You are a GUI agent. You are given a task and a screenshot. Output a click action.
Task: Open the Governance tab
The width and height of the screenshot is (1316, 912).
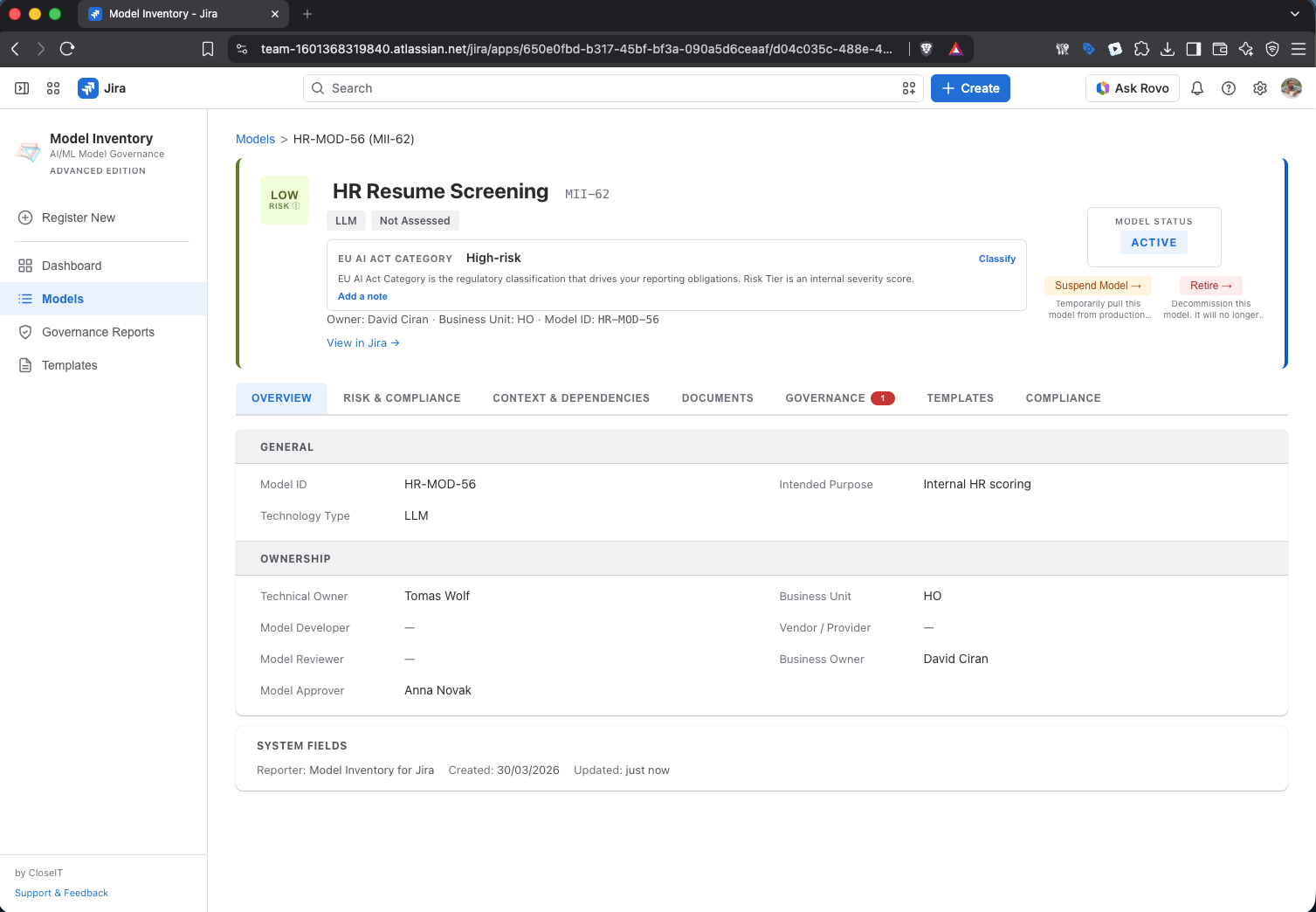(840, 398)
